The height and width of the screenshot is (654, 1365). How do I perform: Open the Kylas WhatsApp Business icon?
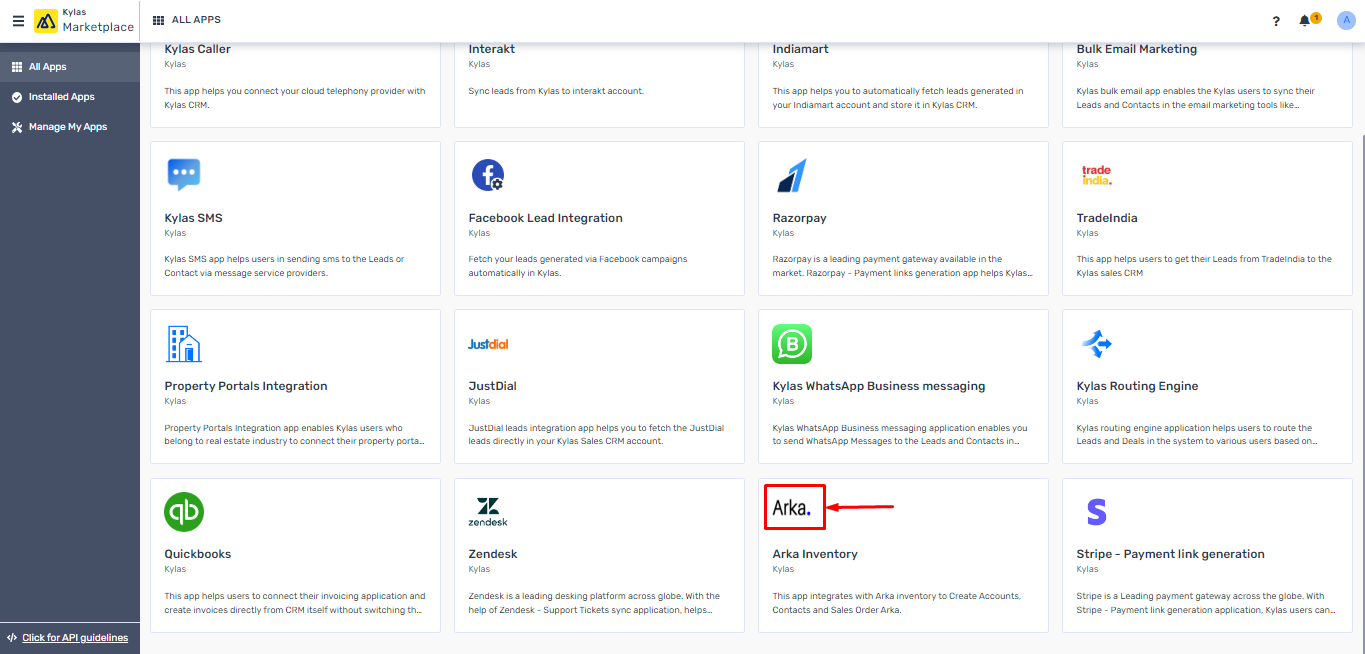tap(792, 344)
